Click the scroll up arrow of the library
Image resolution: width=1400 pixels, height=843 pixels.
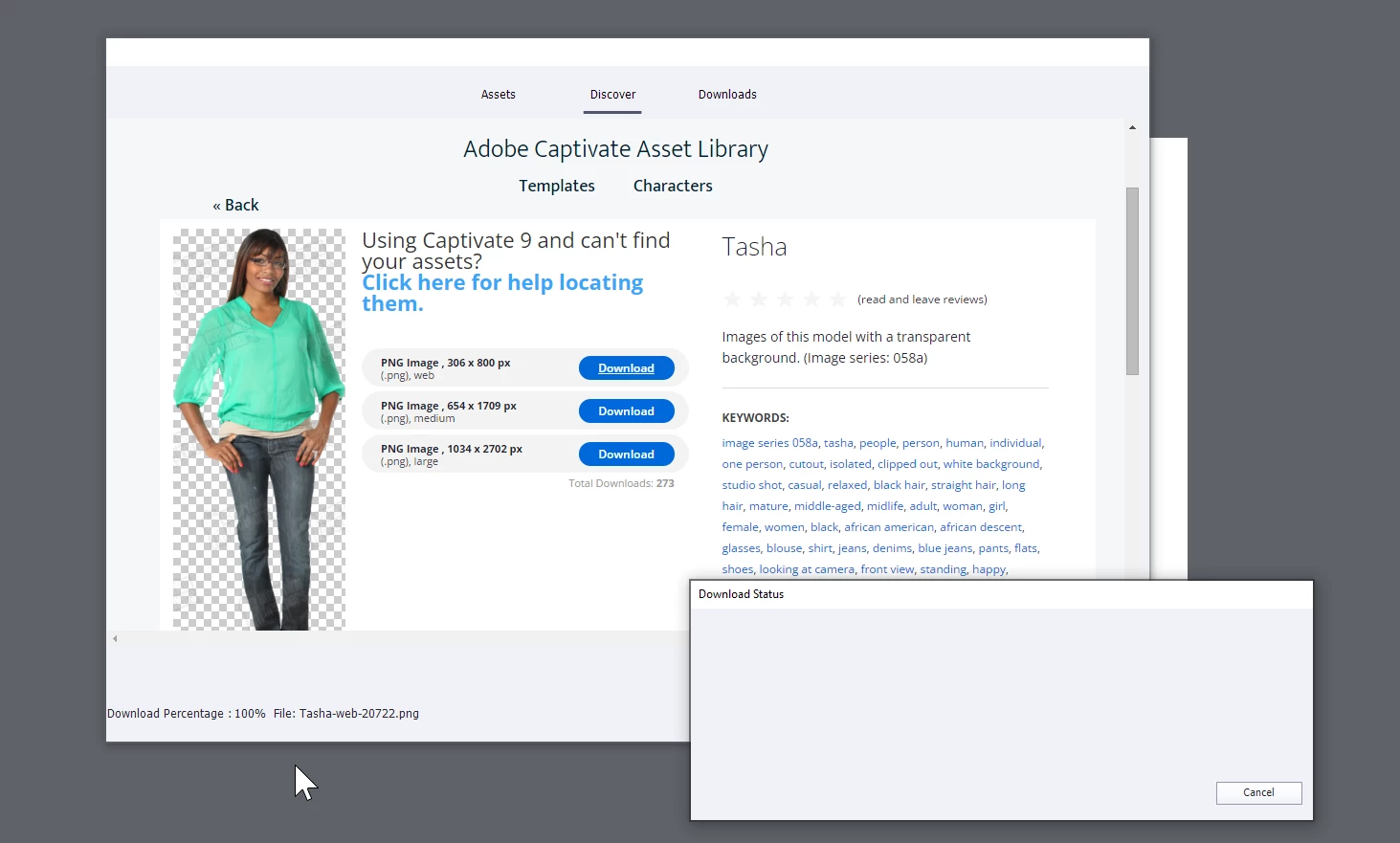coord(1132,127)
